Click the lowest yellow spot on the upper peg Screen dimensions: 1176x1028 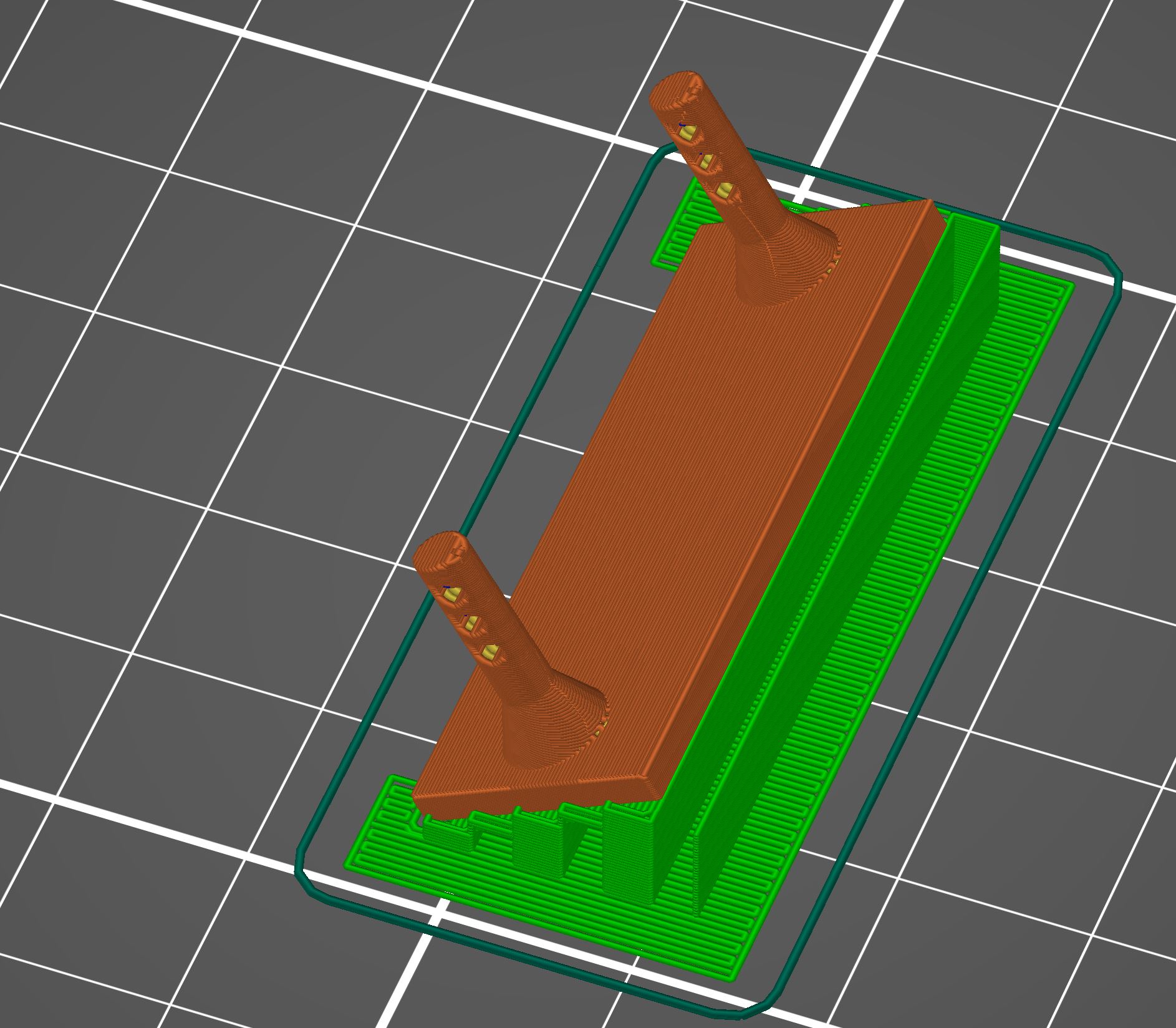tap(724, 190)
